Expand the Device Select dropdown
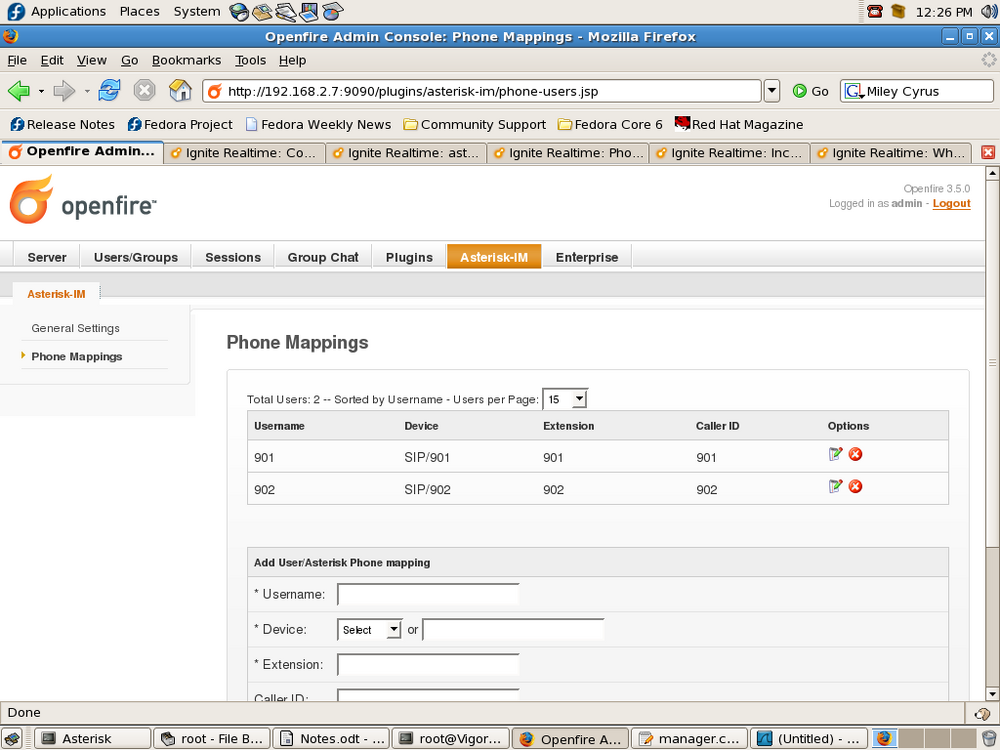Screen dimensions: 1000x750 (370, 629)
